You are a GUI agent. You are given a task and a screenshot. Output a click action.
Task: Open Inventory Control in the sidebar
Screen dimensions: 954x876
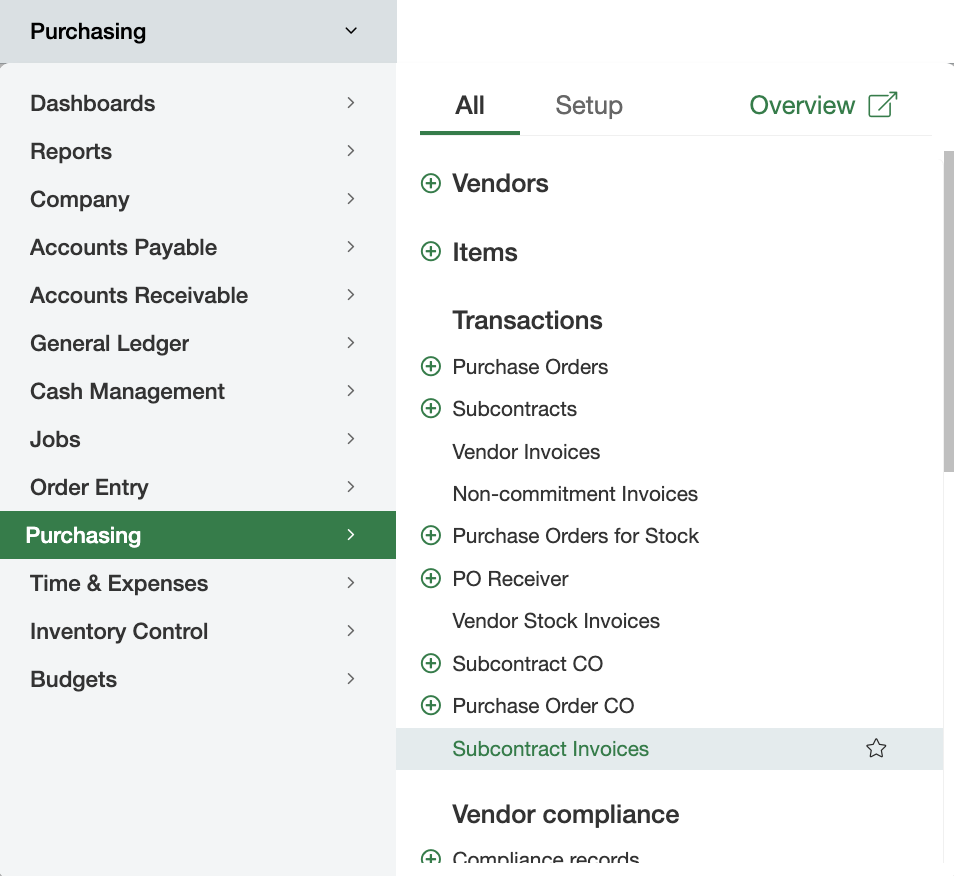[x=198, y=631]
